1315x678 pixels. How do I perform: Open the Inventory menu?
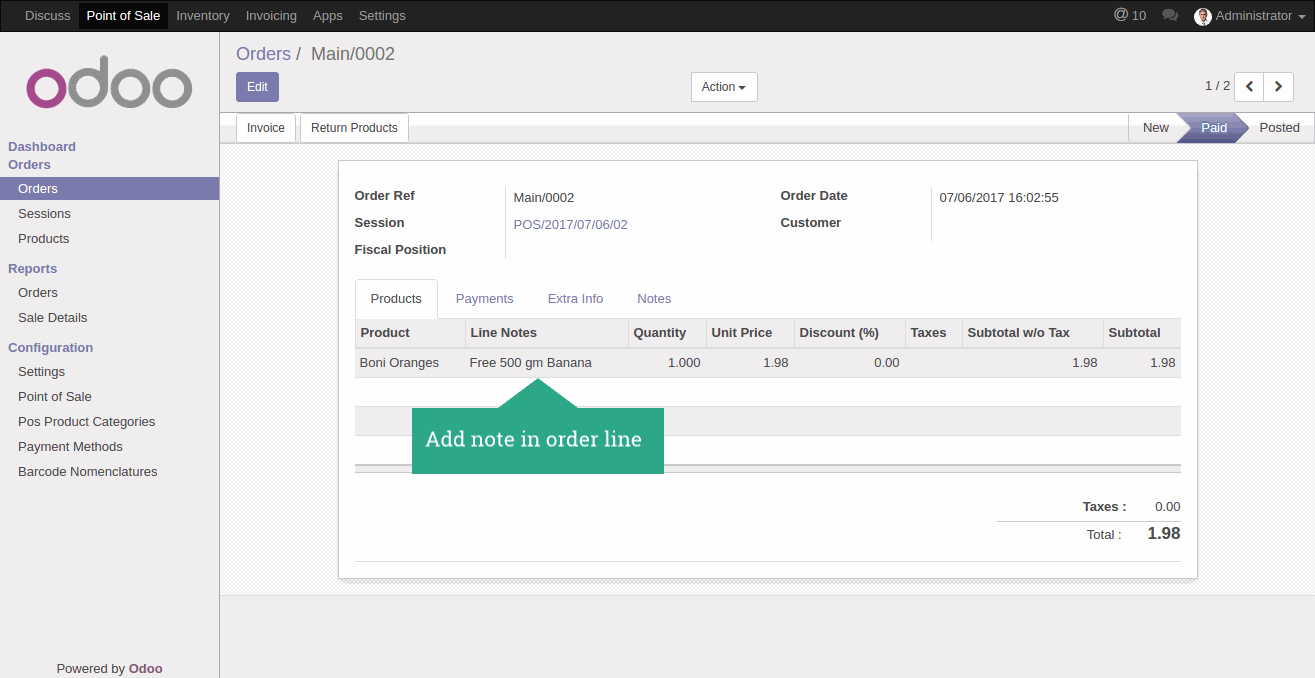tap(203, 16)
